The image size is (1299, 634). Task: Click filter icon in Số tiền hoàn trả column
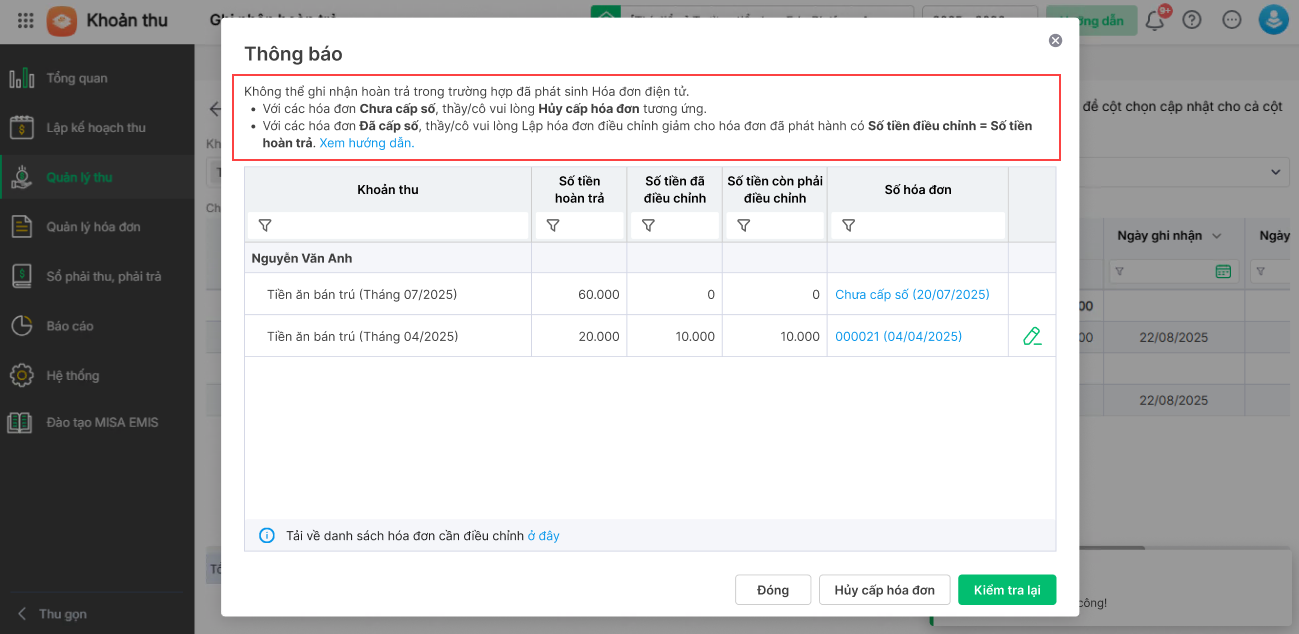point(553,226)
